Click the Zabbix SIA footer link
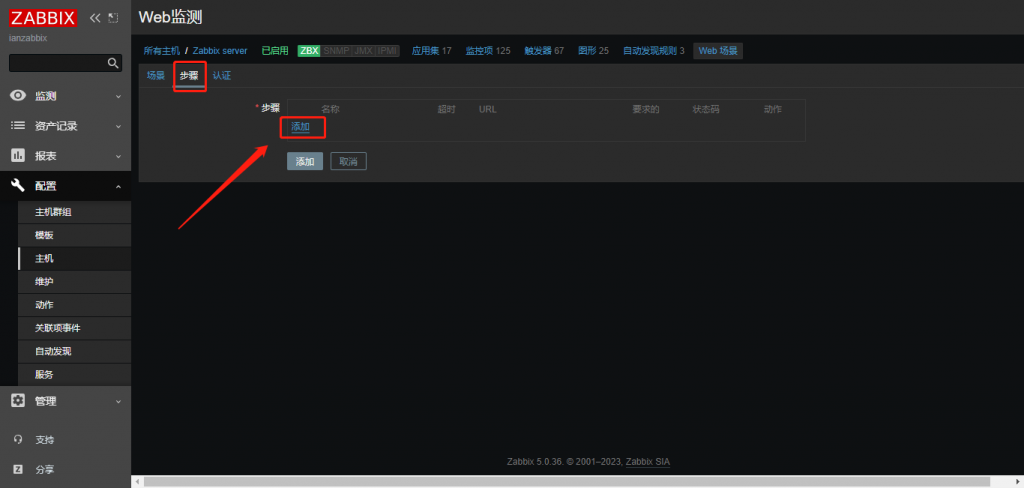The height and width of the screenshot is (488, 1024). (x=648, y=461)
